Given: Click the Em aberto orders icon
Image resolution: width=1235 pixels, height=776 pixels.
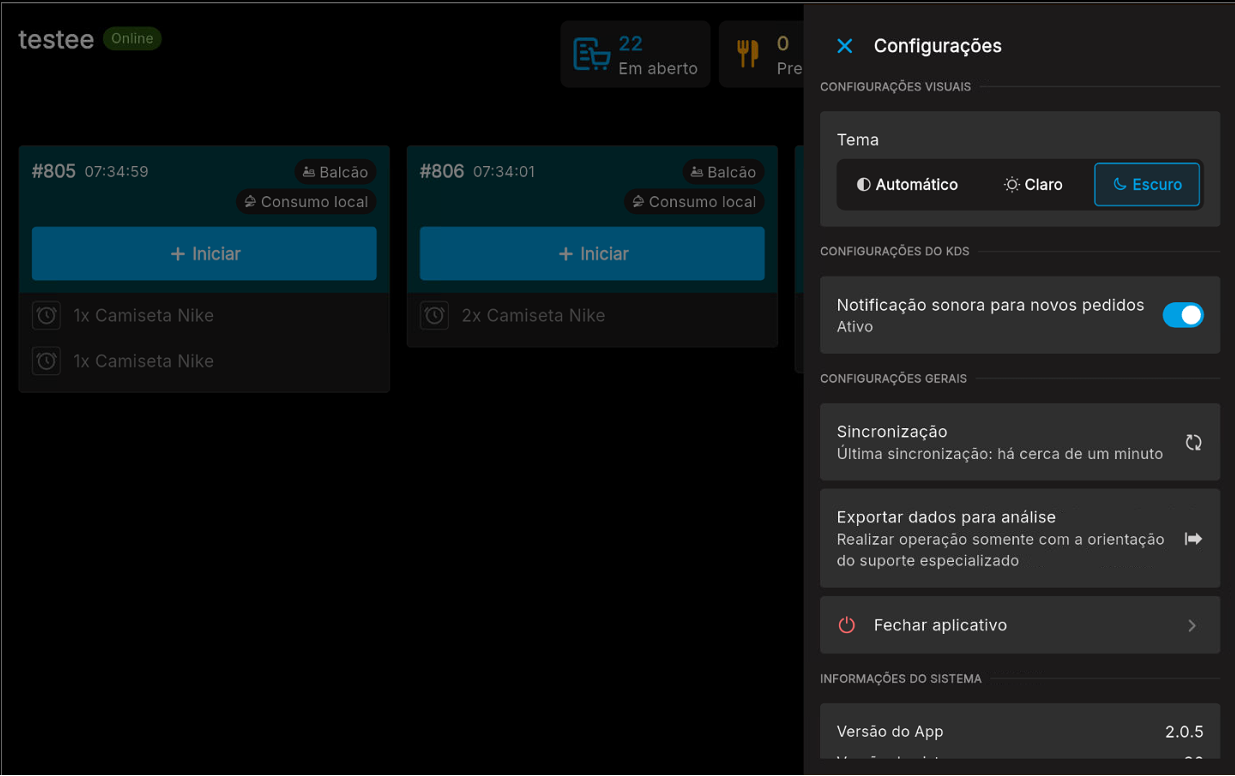Looking at the screenshot, I should point(592,55).
